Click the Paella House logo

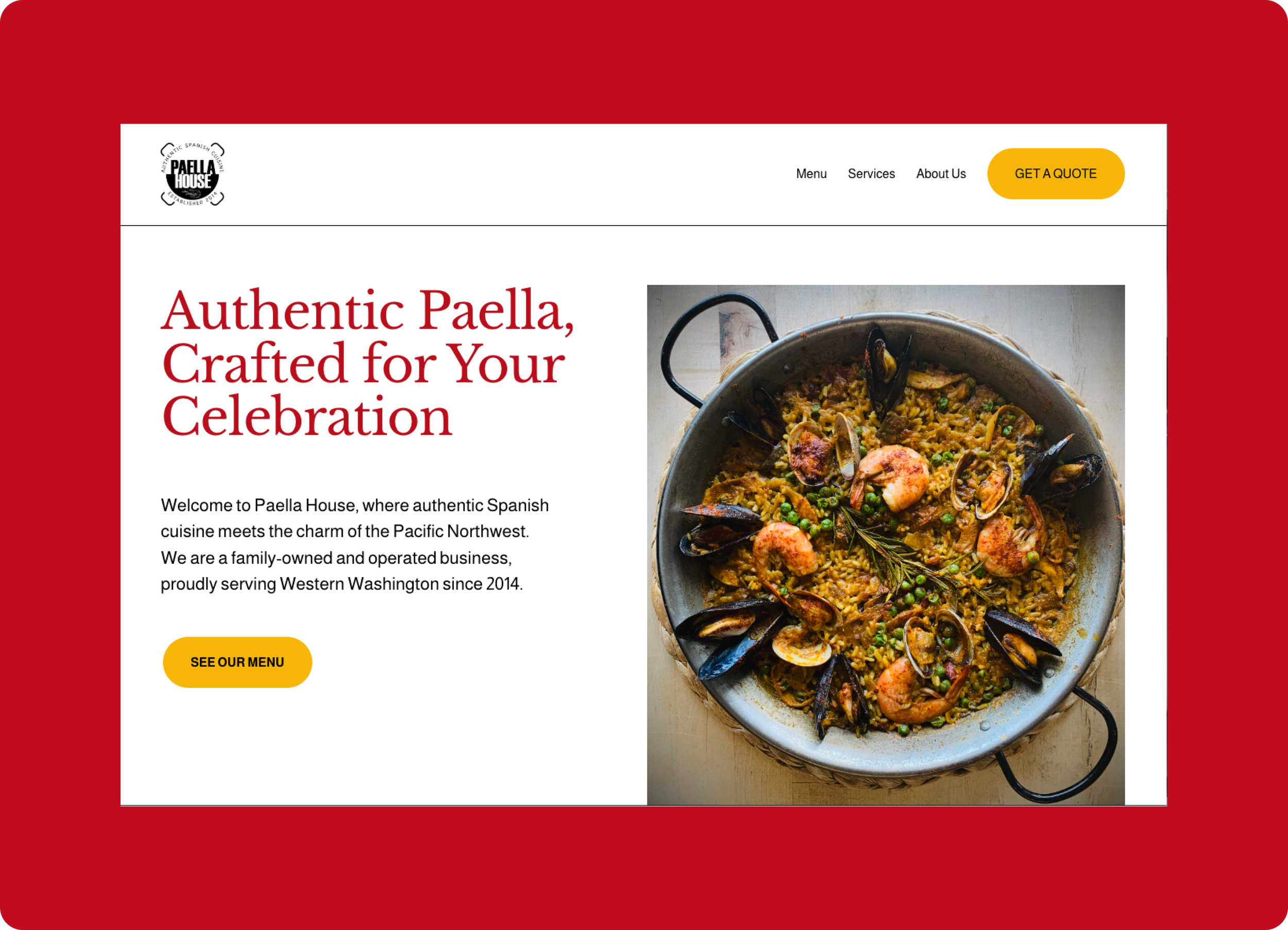coord(193,174)
